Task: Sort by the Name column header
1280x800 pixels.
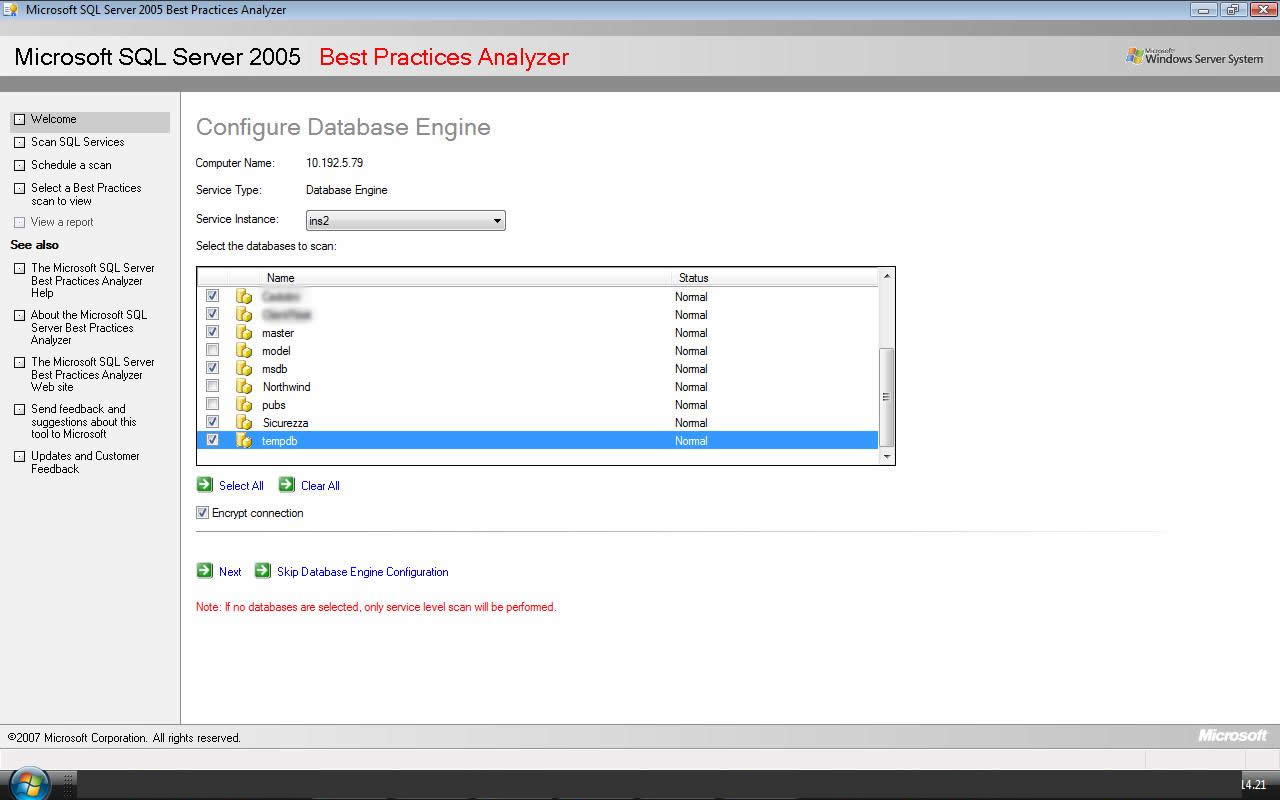Action: pos(466,278)
